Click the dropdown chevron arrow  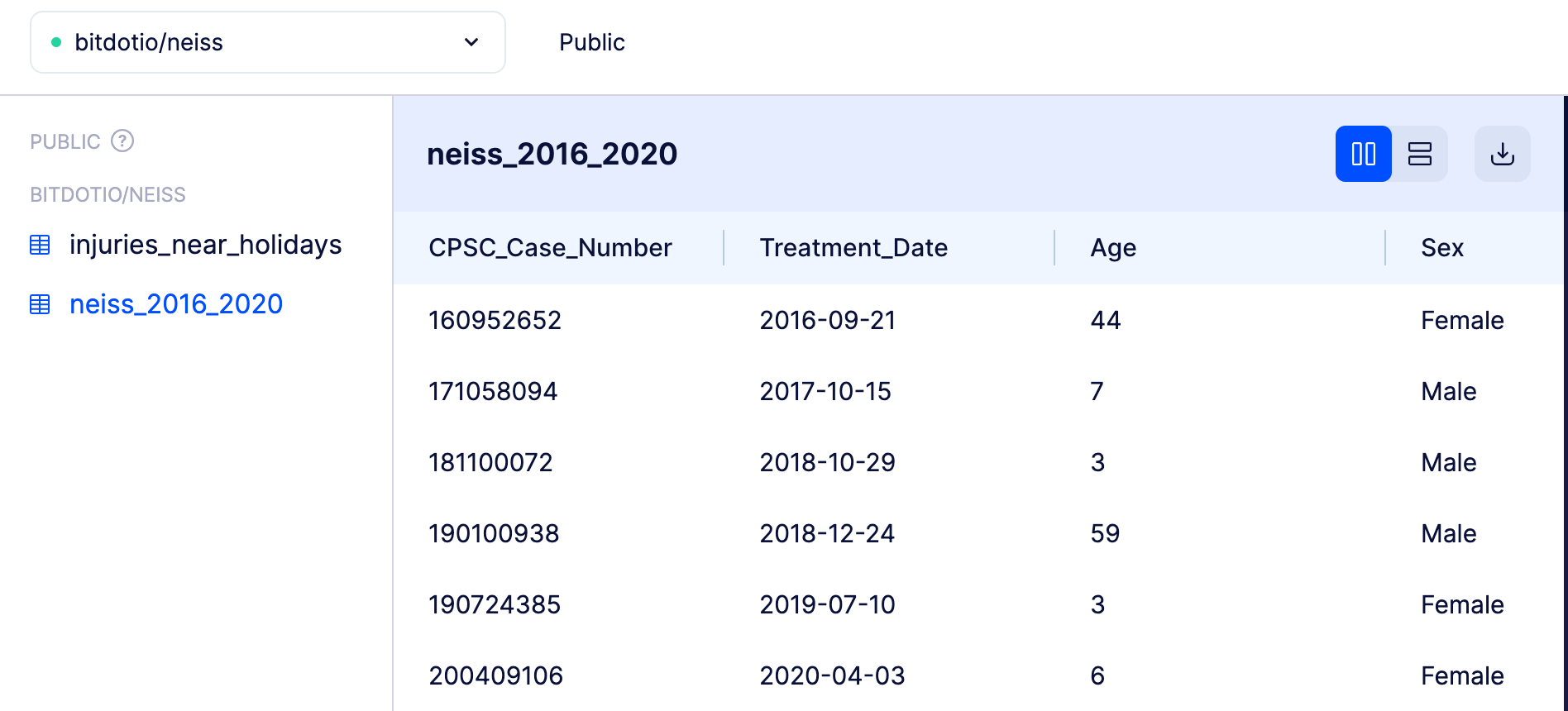pos(471,42)
